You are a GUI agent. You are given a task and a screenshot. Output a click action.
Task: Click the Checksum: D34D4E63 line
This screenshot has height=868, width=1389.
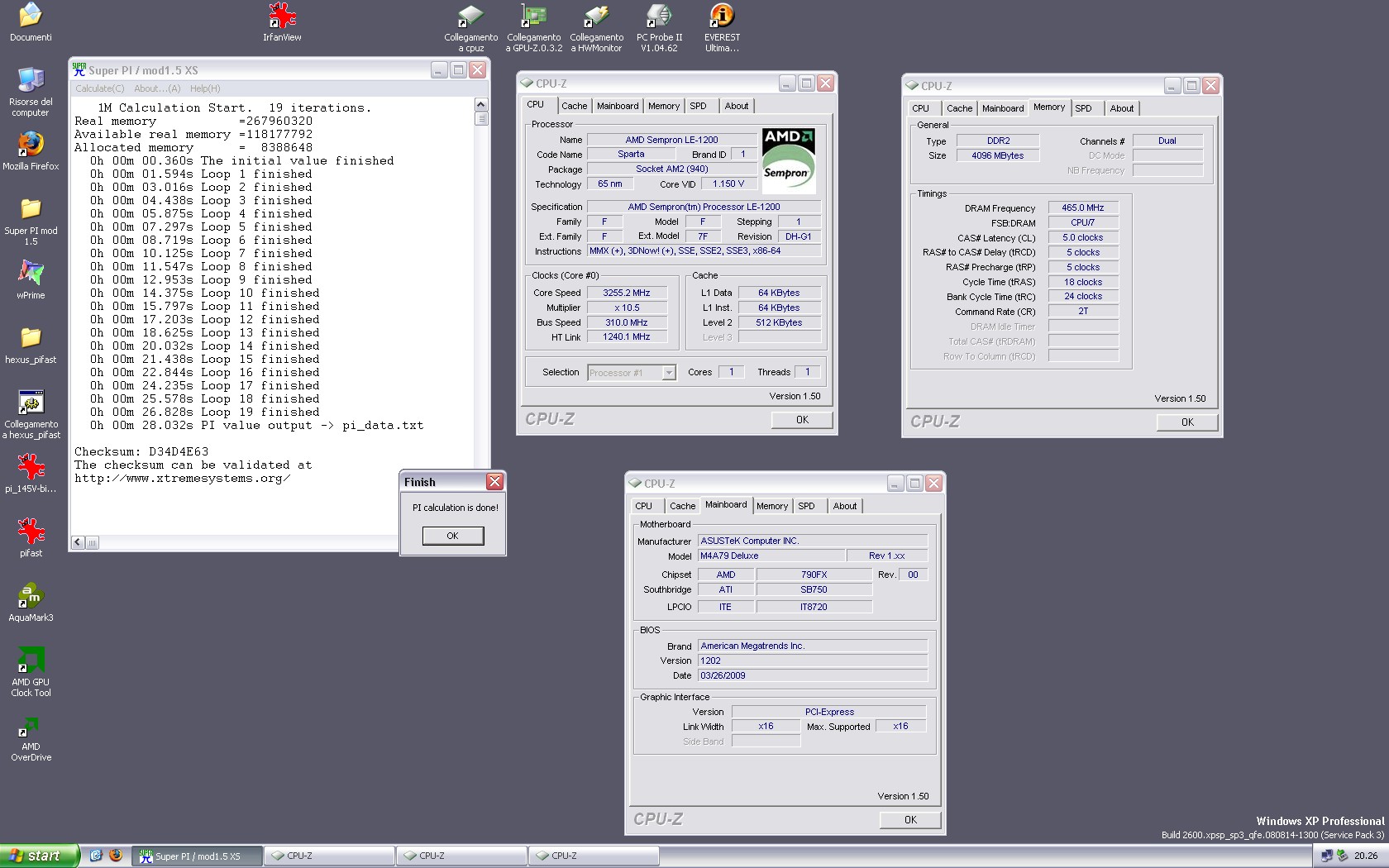point(141,451)
